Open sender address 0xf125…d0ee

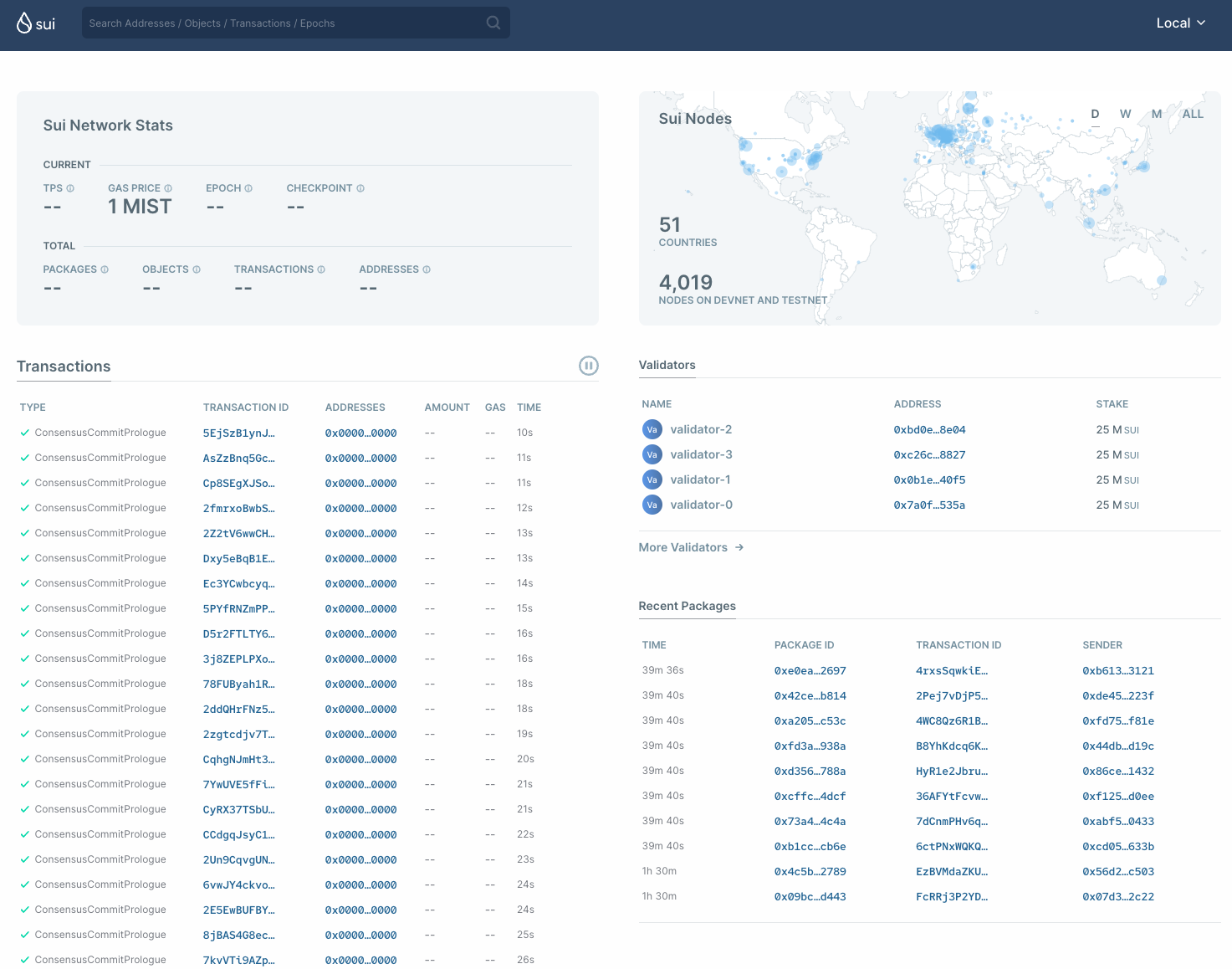(x=1118, y=796)
